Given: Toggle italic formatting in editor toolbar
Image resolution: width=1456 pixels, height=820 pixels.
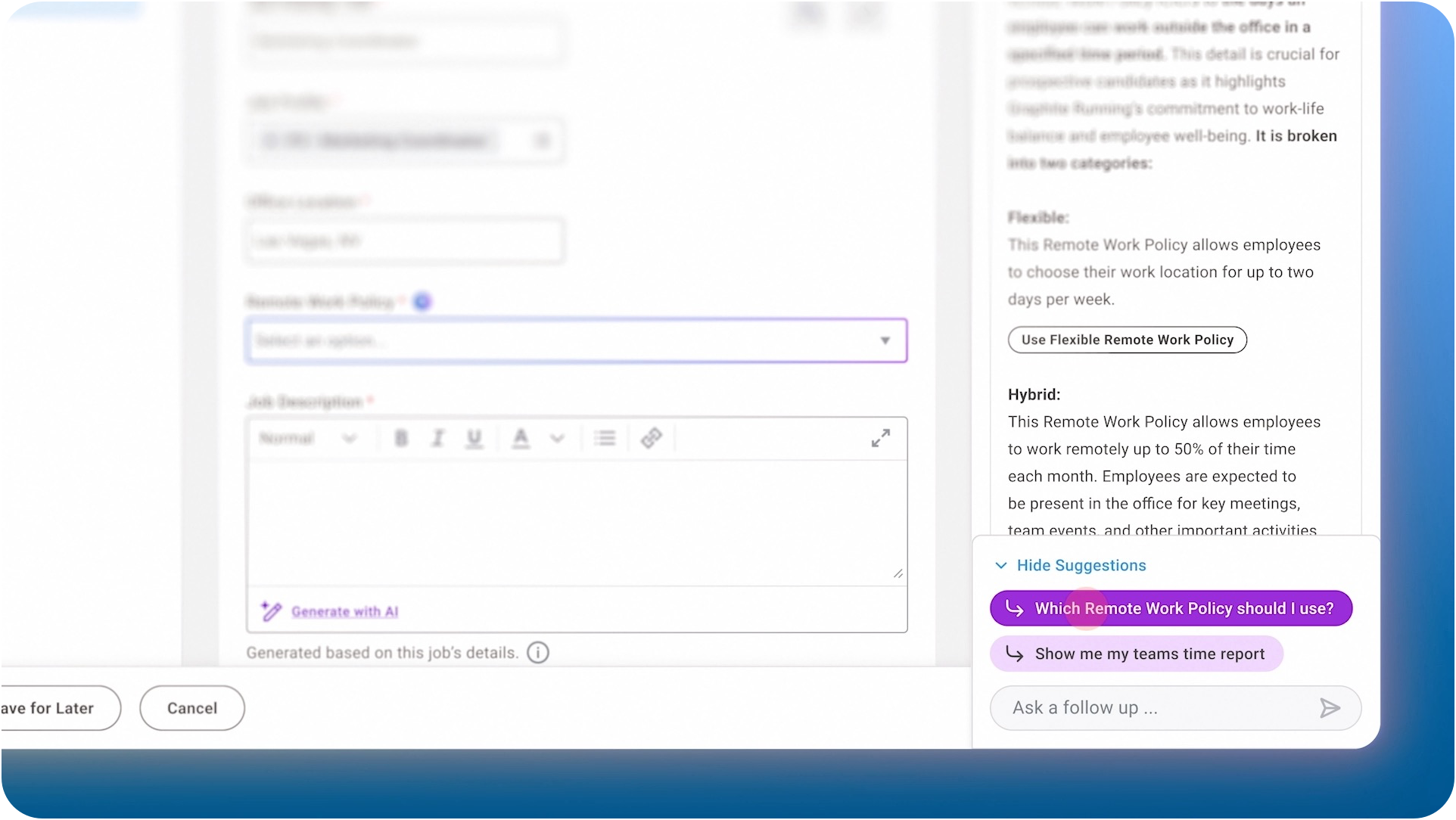Looking at the screenshot, I should [437, 438].
